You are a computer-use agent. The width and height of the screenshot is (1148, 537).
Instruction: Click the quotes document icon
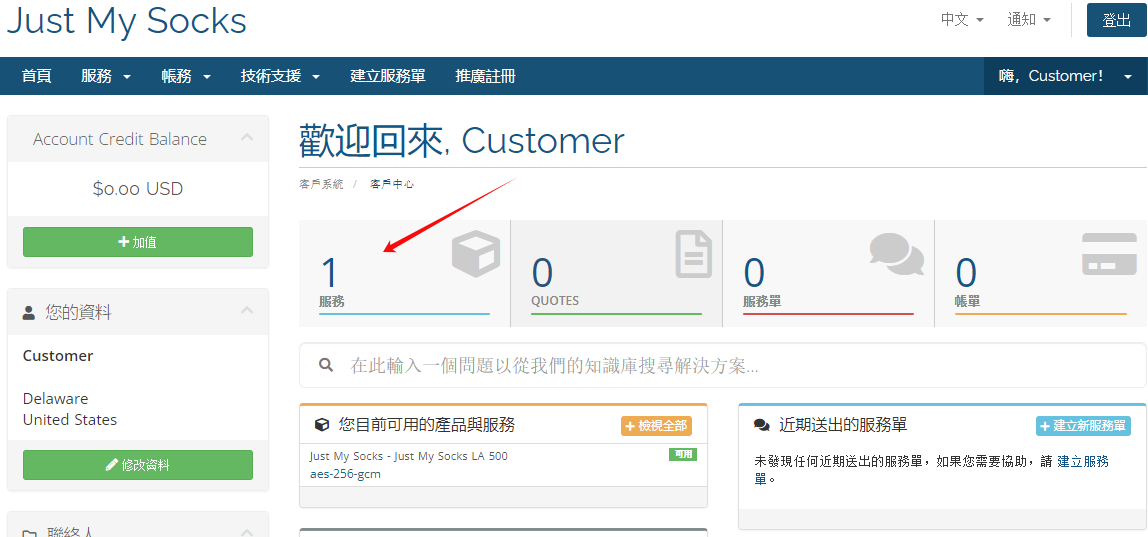point(693,253)
